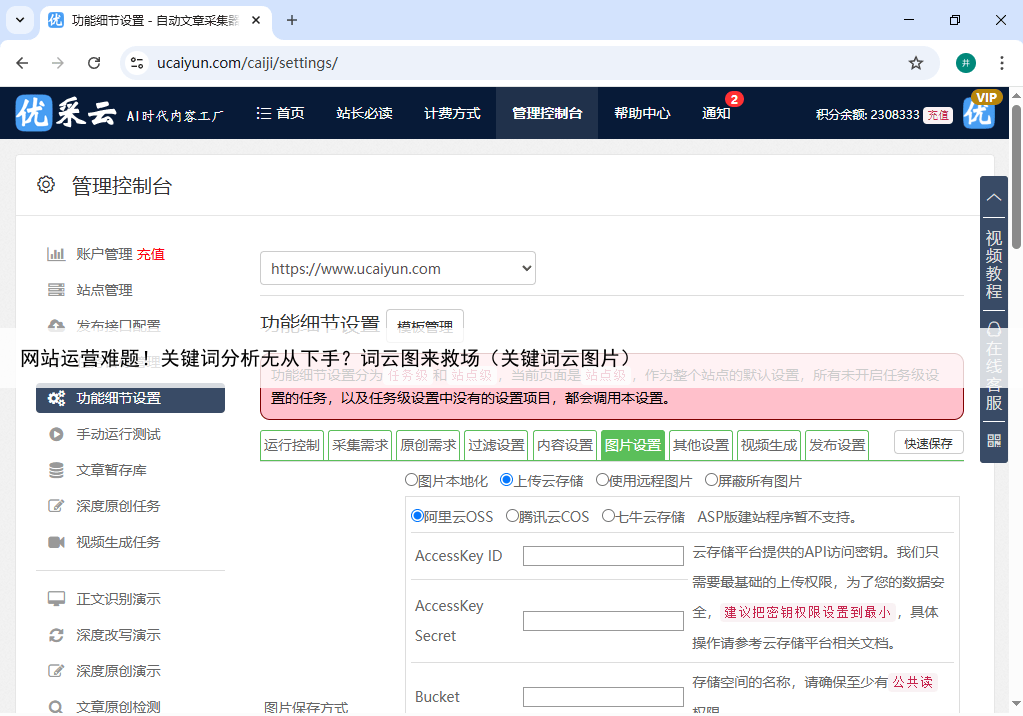Select the 图片本地化 radio option

[x=411, y=480]
